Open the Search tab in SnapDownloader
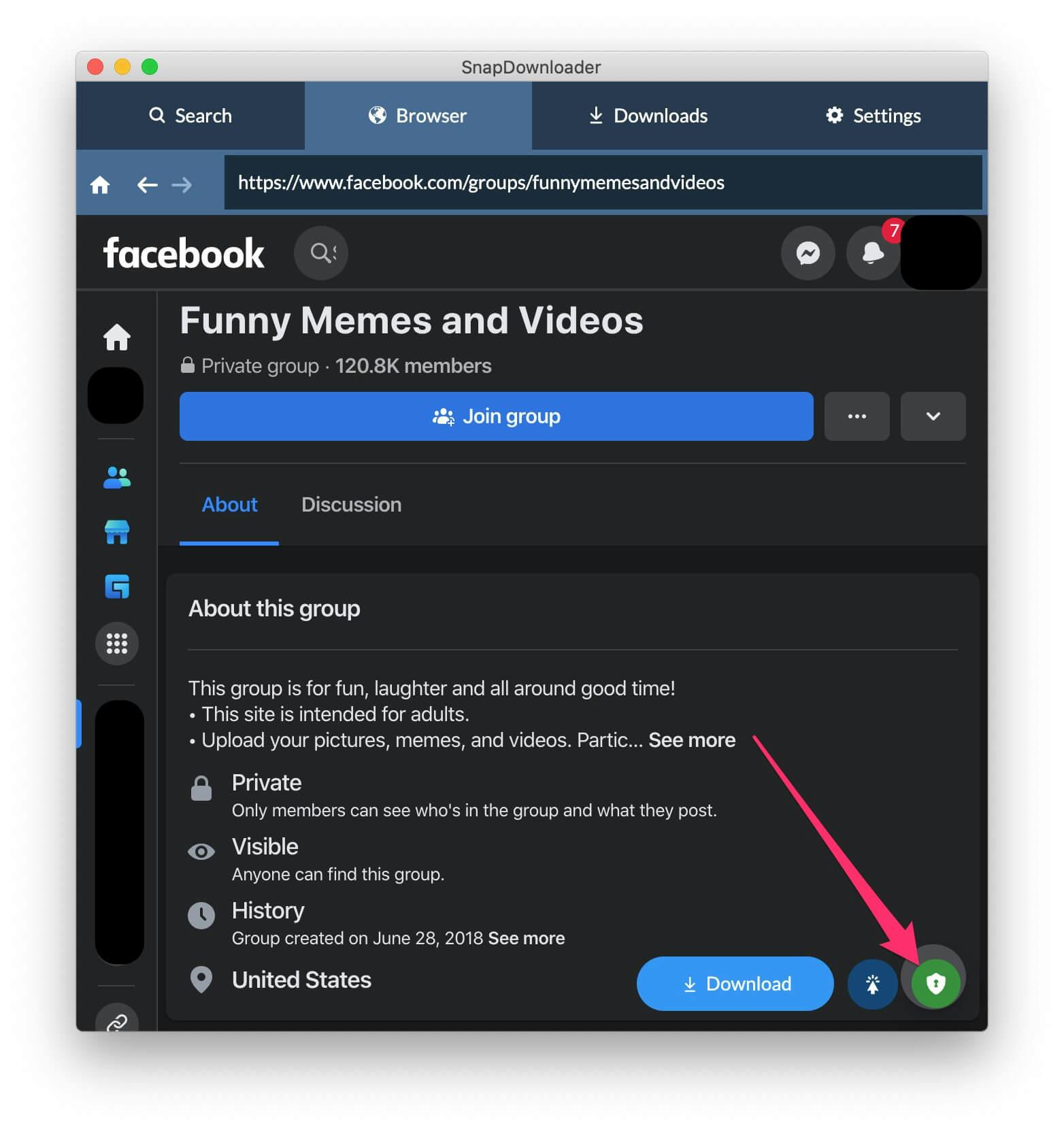1064x1132 pixels. (x=190, y=116)
